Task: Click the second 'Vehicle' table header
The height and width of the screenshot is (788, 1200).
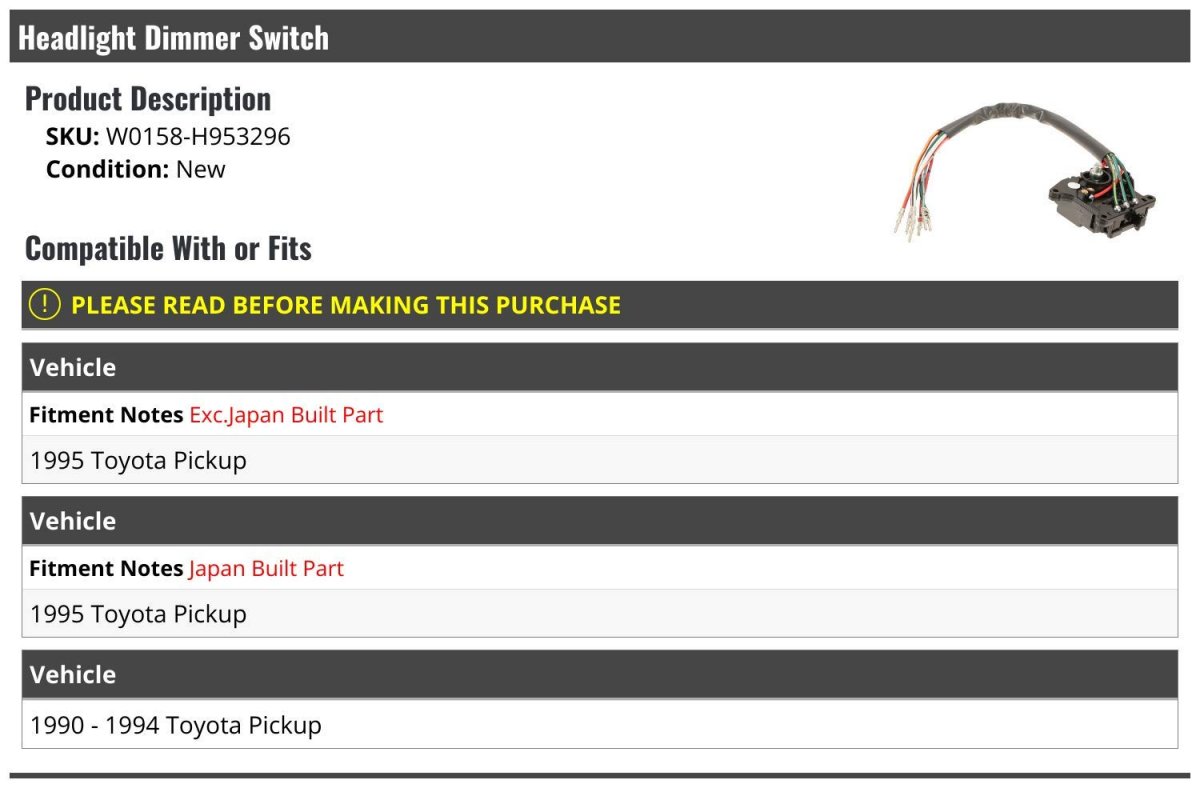Action: [x=73, y=521]
